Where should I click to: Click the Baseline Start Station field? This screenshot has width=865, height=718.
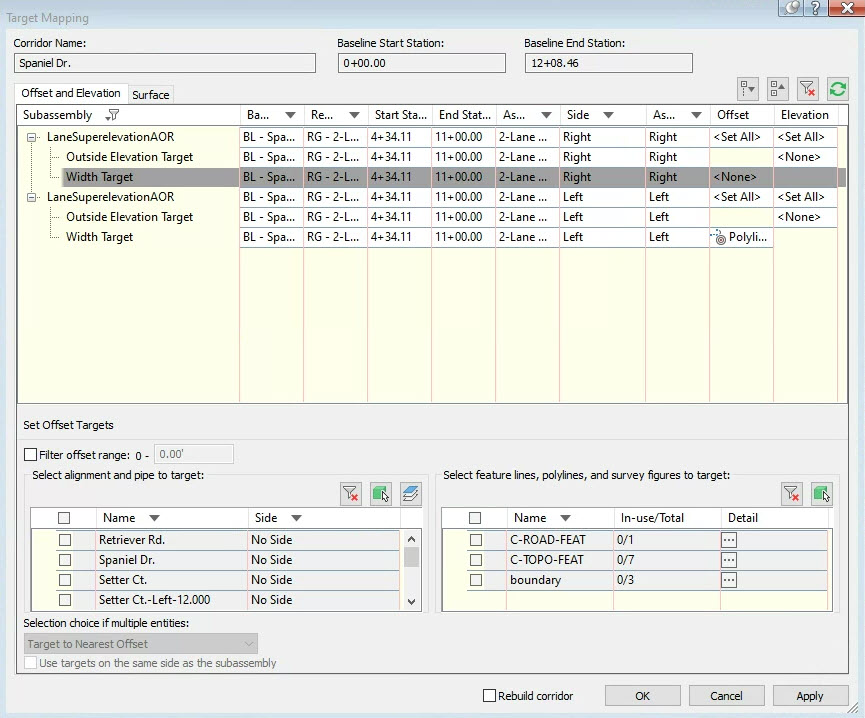(421, 63)
